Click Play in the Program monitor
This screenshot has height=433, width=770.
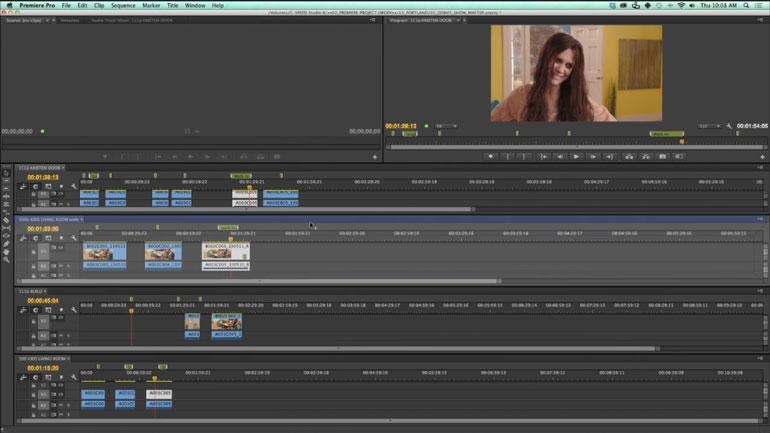576,157
